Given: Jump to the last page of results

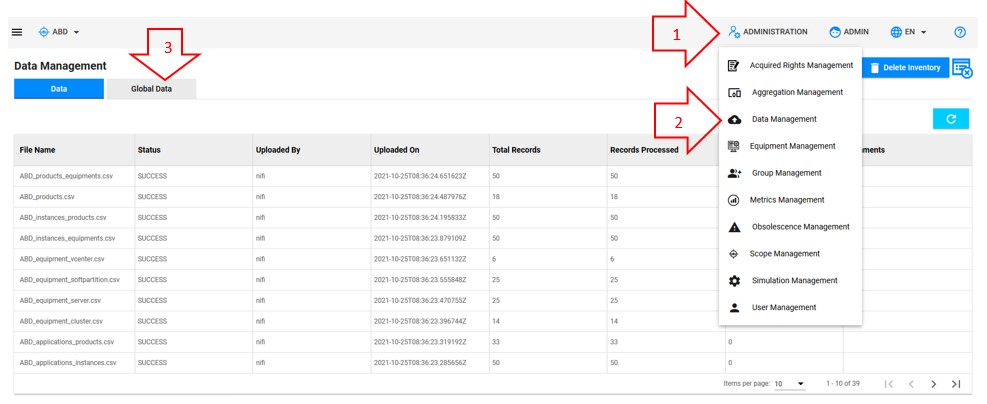Looking at the screenshot, I should click(956, 384).
